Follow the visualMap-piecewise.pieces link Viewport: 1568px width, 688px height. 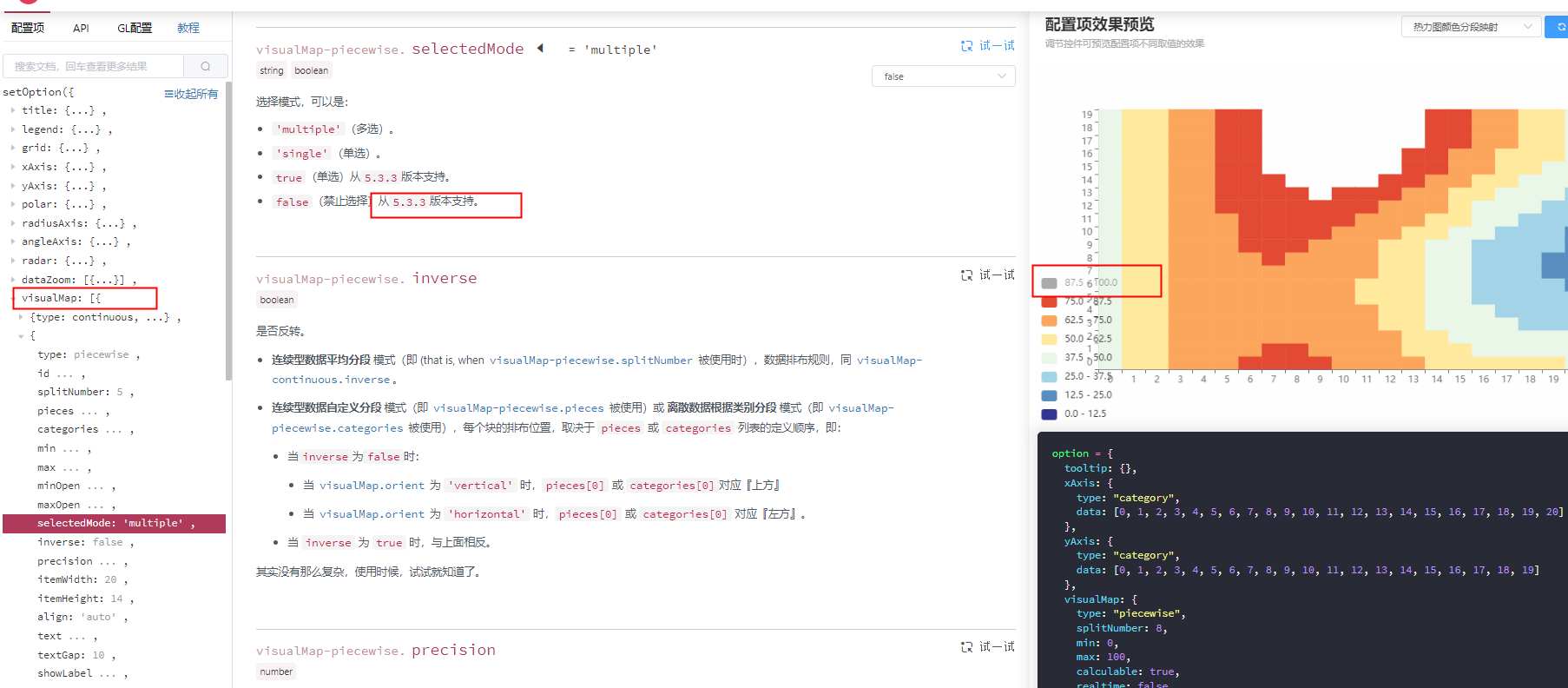pos(518,408)
